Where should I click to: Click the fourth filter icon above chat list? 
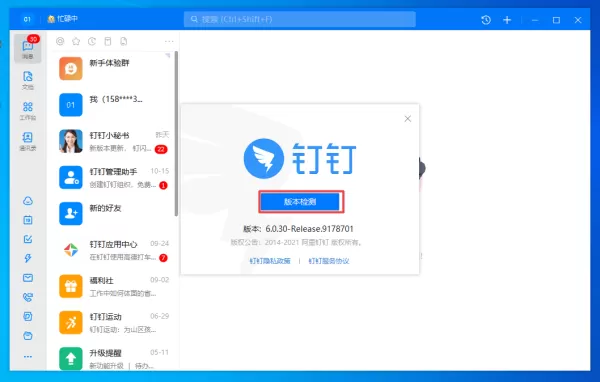[108, 41]
